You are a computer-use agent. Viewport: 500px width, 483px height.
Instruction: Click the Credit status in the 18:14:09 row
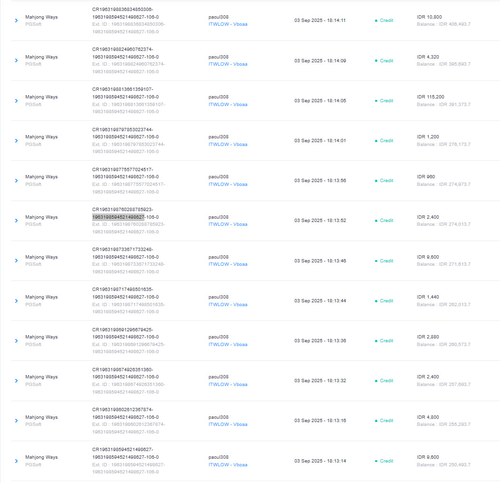pyautogui.click(x=386, y=61)
